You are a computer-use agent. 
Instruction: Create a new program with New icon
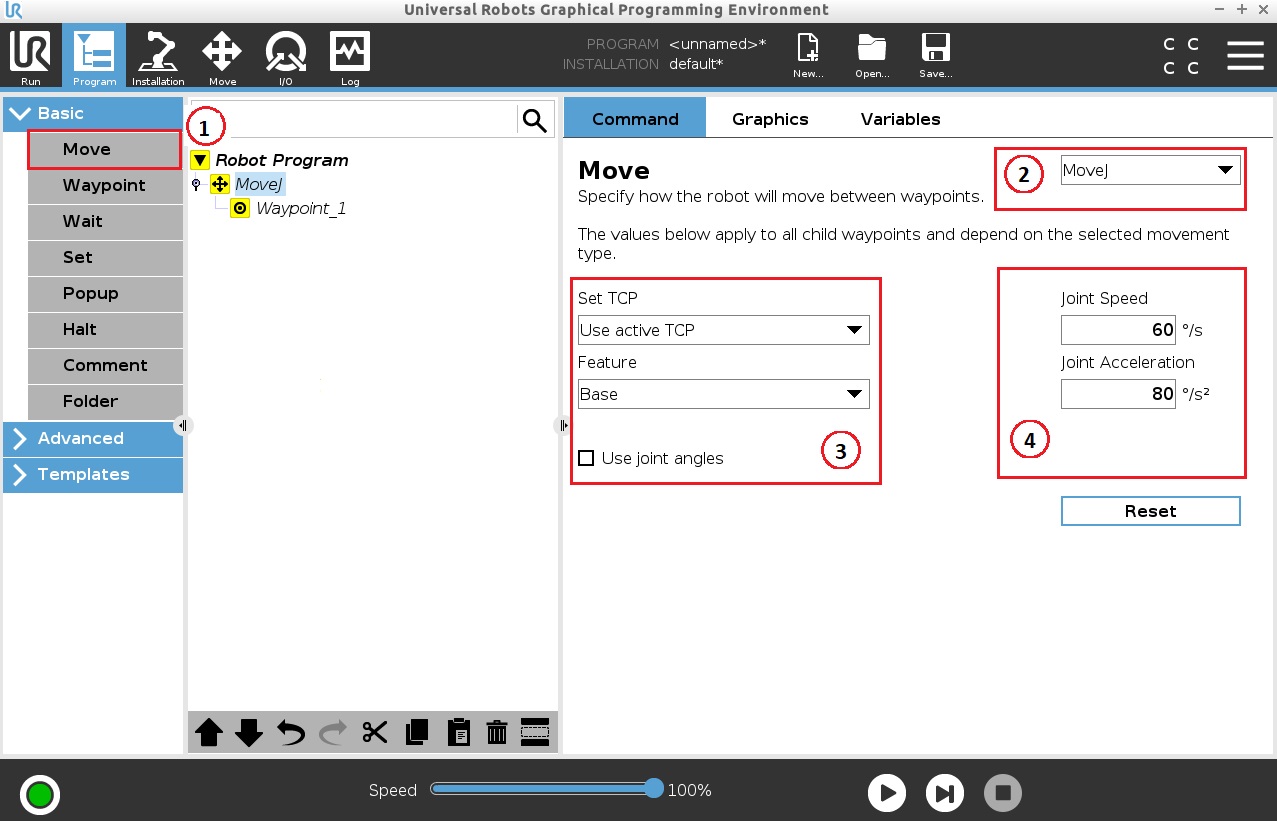click(x=808, y=56)
